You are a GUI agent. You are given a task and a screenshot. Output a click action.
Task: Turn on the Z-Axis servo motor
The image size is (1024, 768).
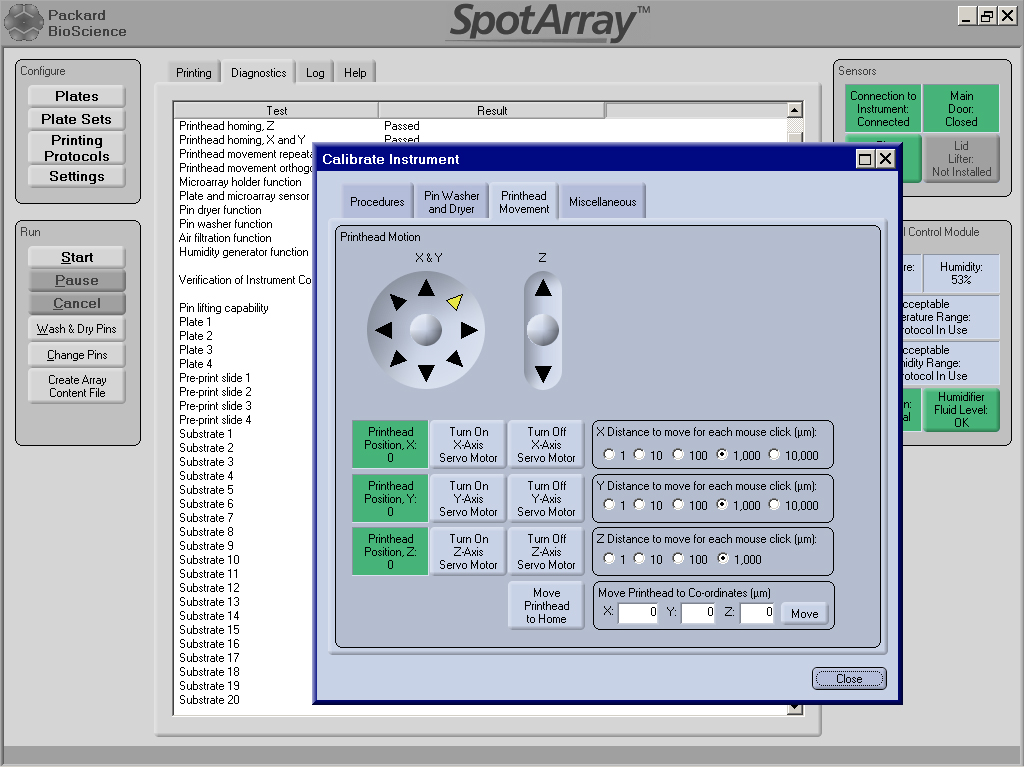click(x=468, y=552)
